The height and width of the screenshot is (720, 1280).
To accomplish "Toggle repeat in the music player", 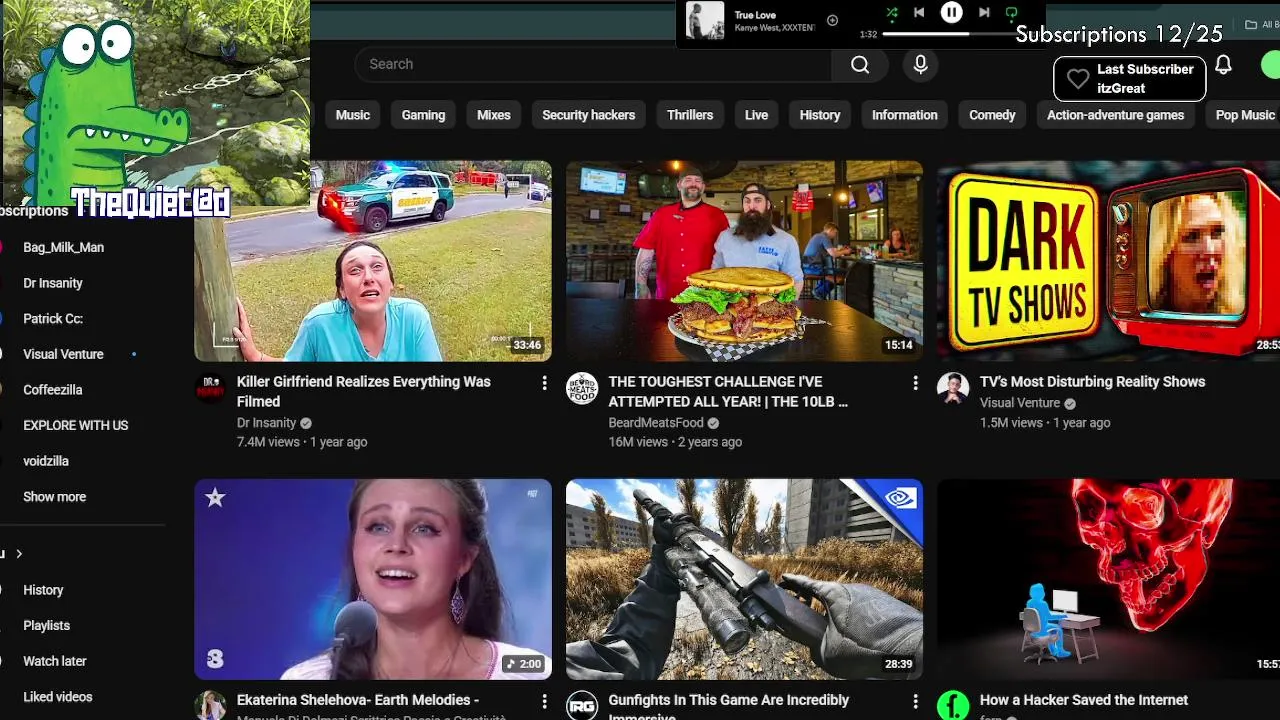I will [1011, 13].
